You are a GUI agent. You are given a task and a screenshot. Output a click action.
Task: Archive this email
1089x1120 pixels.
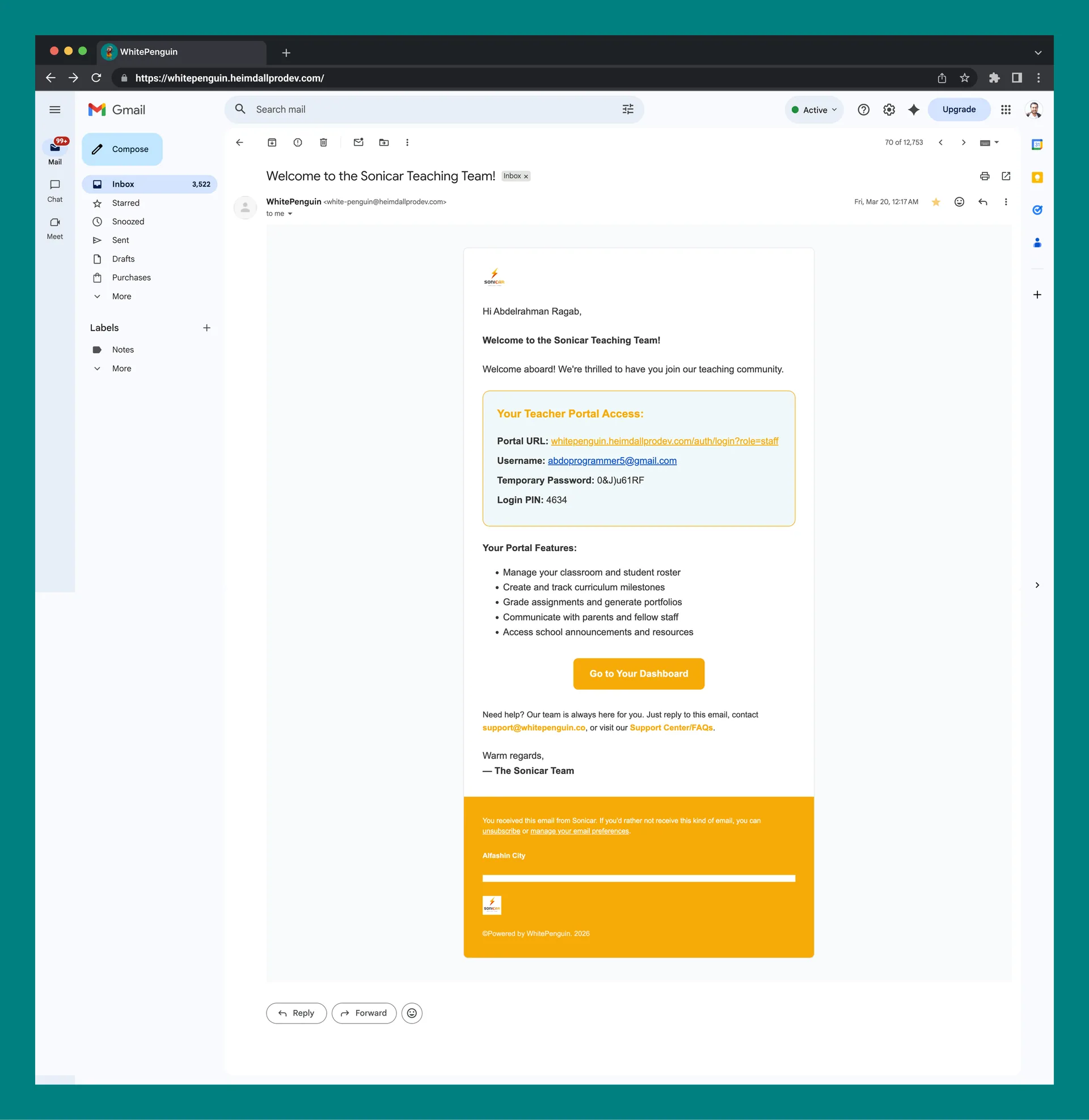(272, 142)
